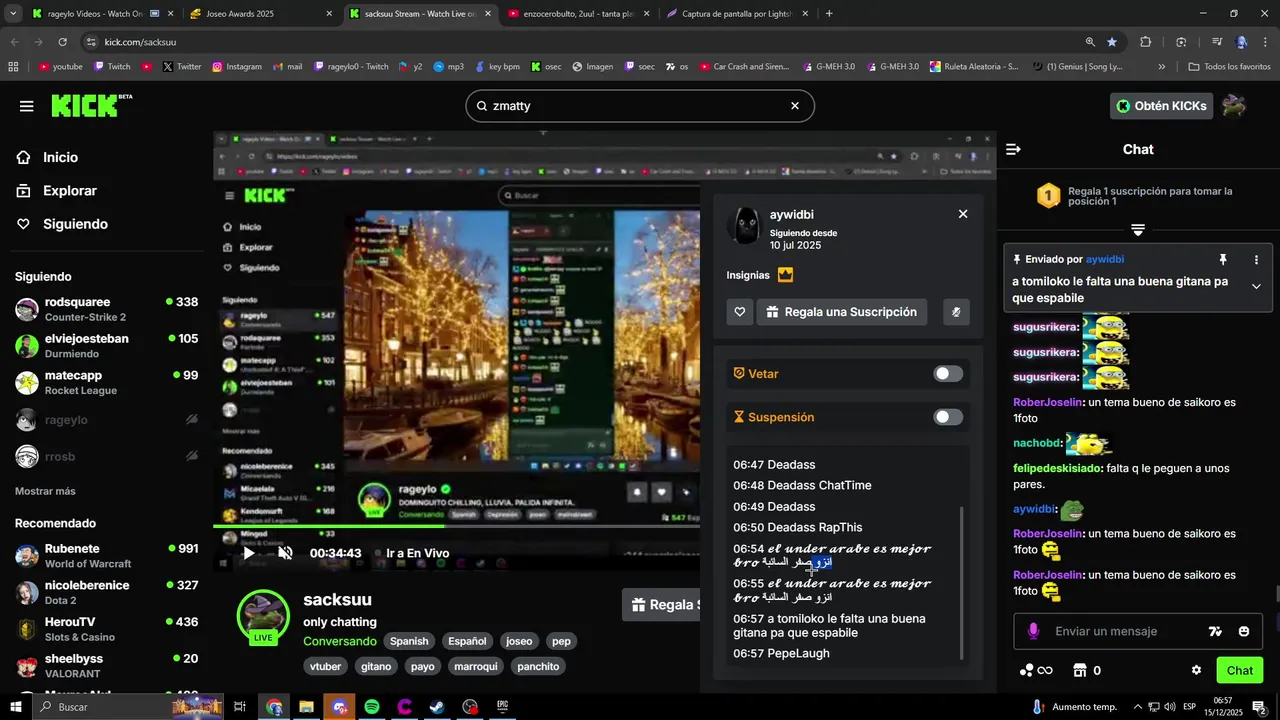The width and height of the screenshot is (1280, 720).
Task: Send message with the green Chat button
Action: coord(1240,670)
